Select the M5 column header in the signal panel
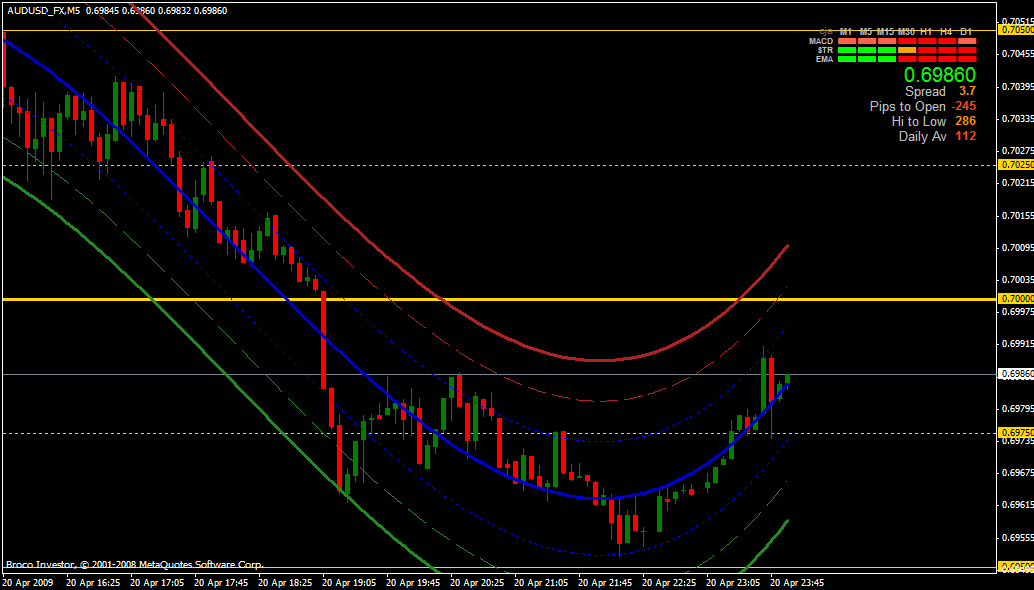 click(866, 32)
